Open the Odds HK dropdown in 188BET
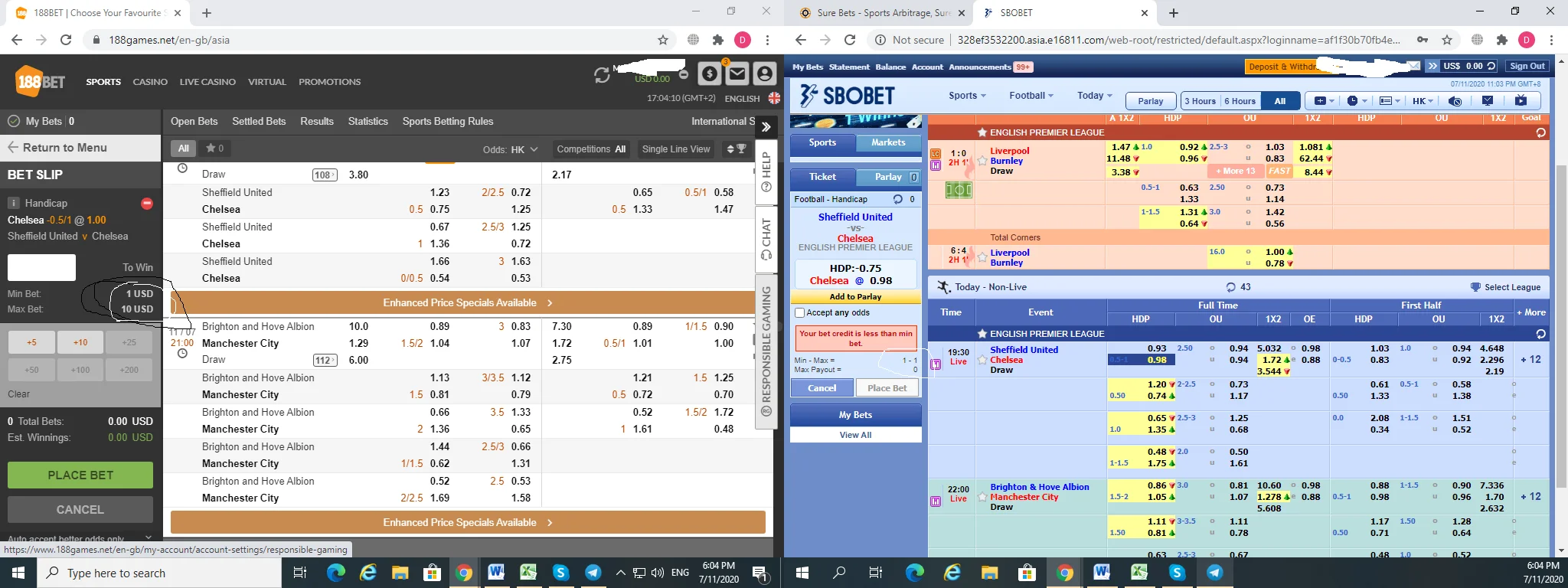The image size is (1568, 588). [x=511, y=149]
